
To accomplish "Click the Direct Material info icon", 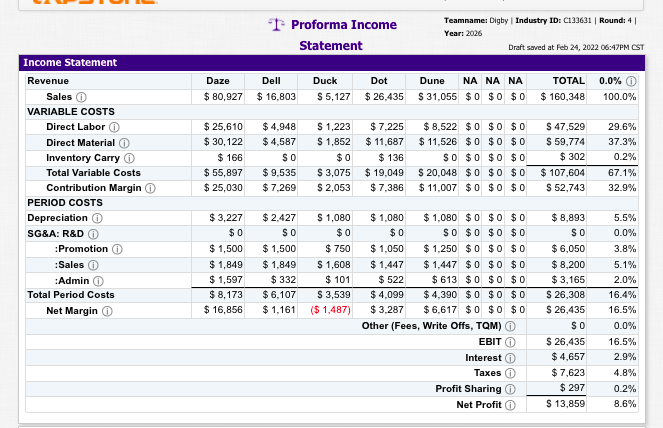I will (x=124, y=143).
